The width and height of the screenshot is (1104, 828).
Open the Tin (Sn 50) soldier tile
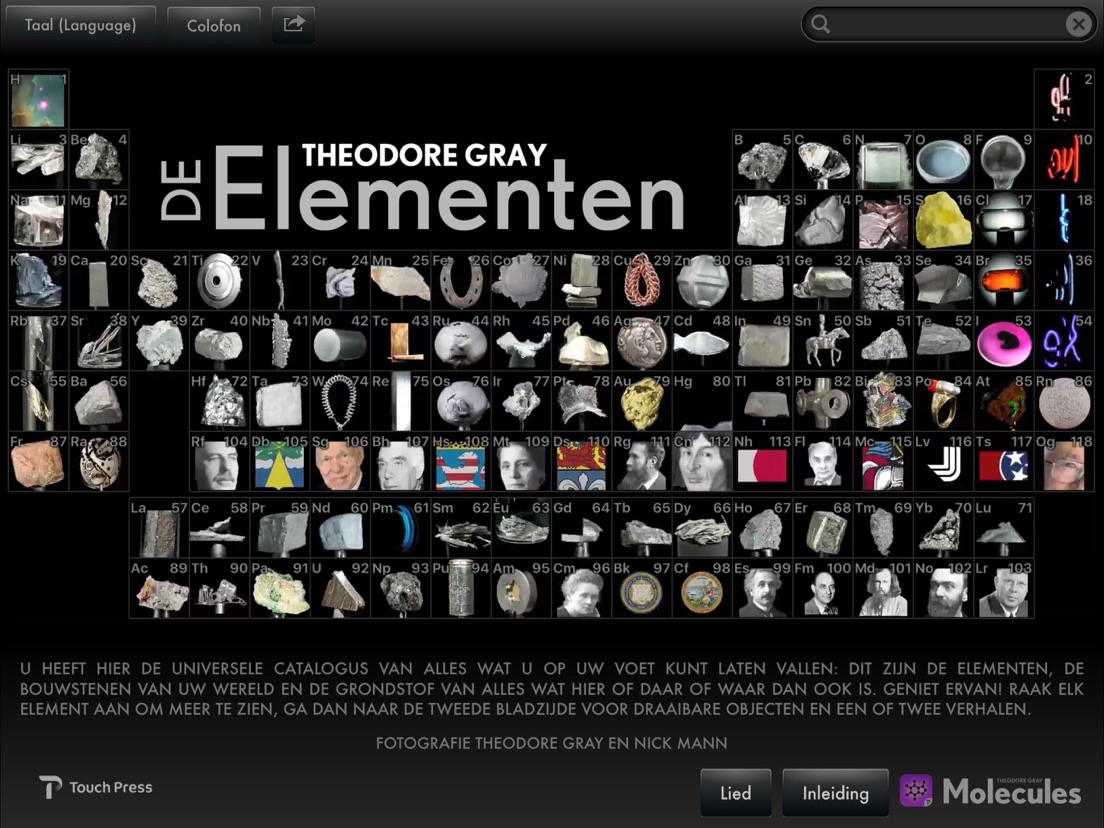pos(823,341)
